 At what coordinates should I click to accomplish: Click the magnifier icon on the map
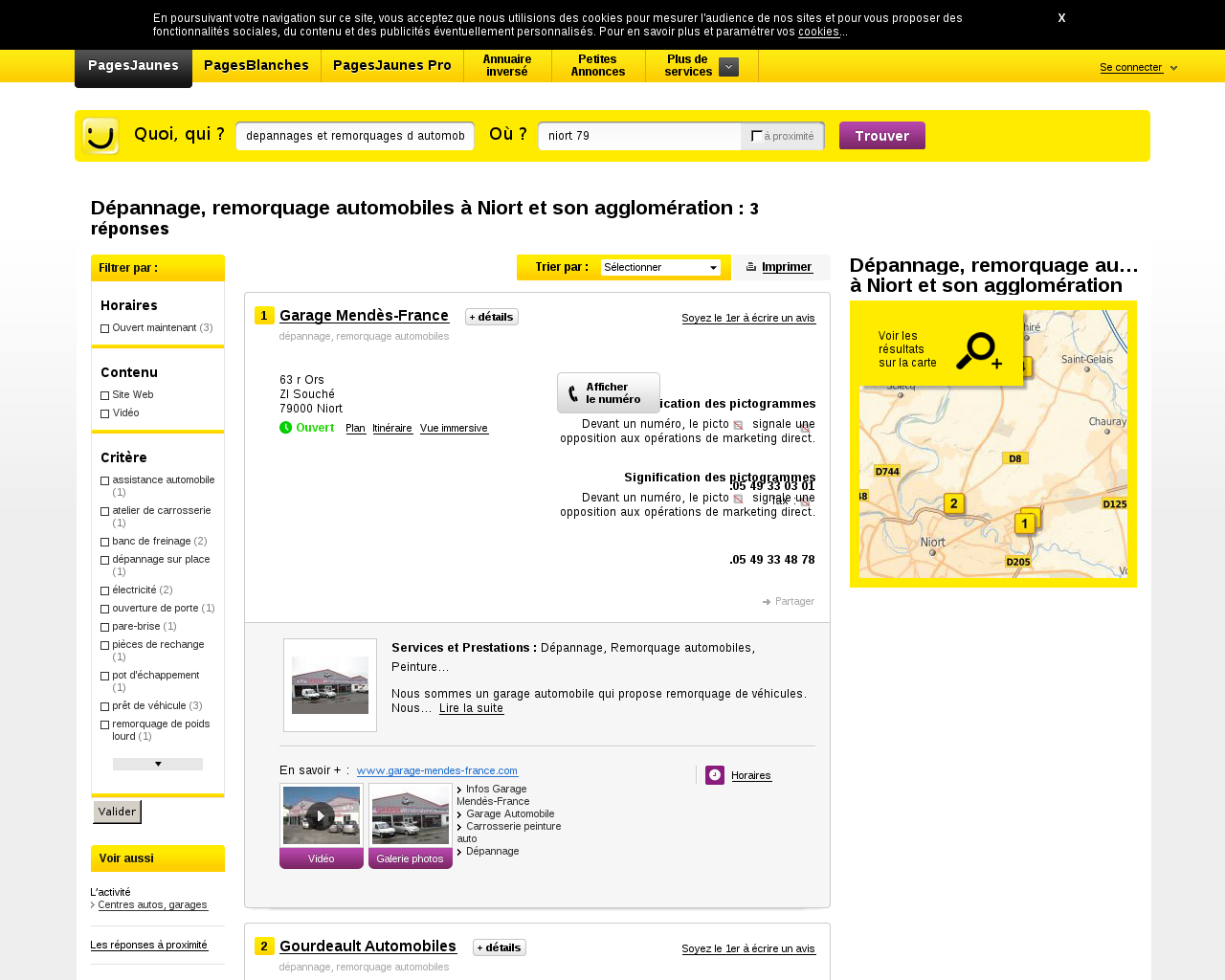978,351
